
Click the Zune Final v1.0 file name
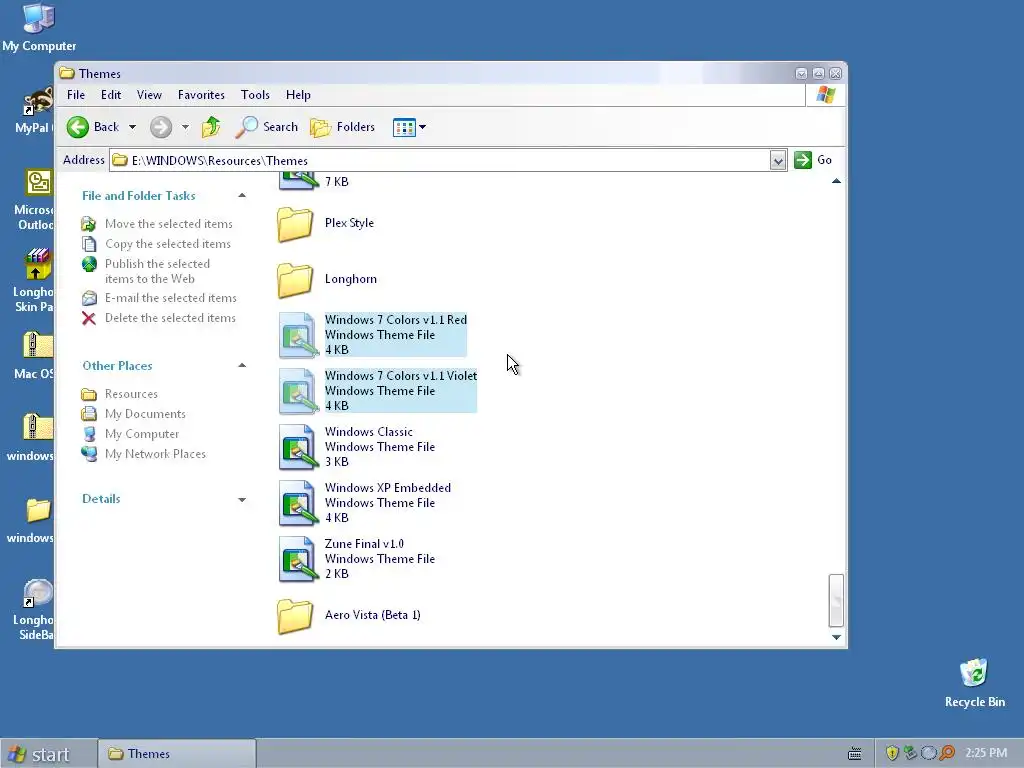(x=364, y=544)
